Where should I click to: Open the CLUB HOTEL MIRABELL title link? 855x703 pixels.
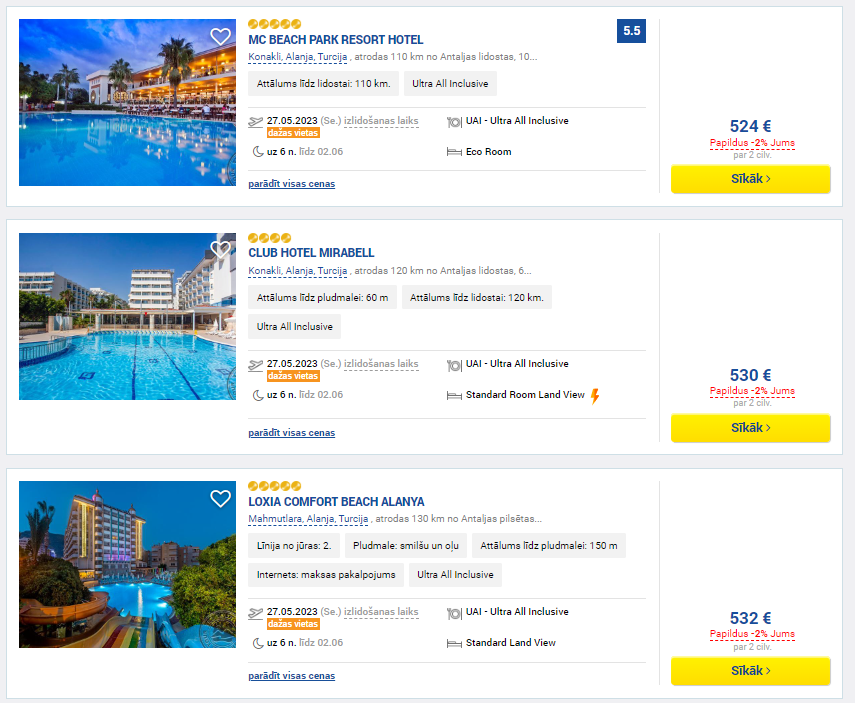coord(311,253)
